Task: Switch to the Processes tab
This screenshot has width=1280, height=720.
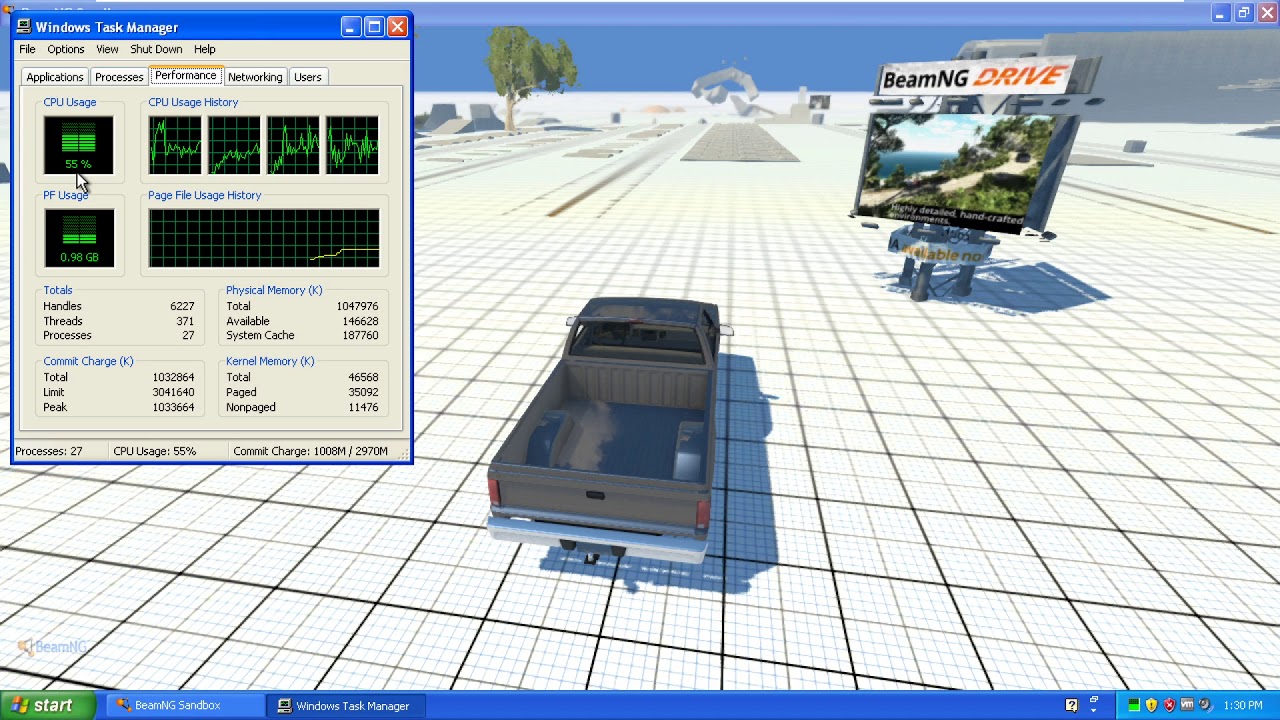Action: click(119, 77)
